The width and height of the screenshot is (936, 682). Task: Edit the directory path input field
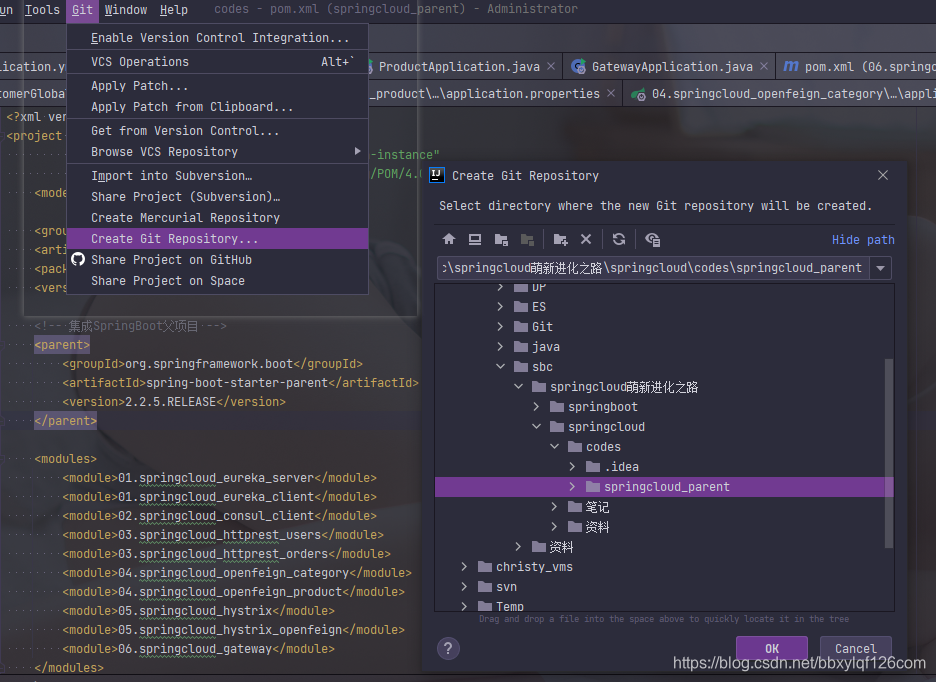click(x=654, y=268)
